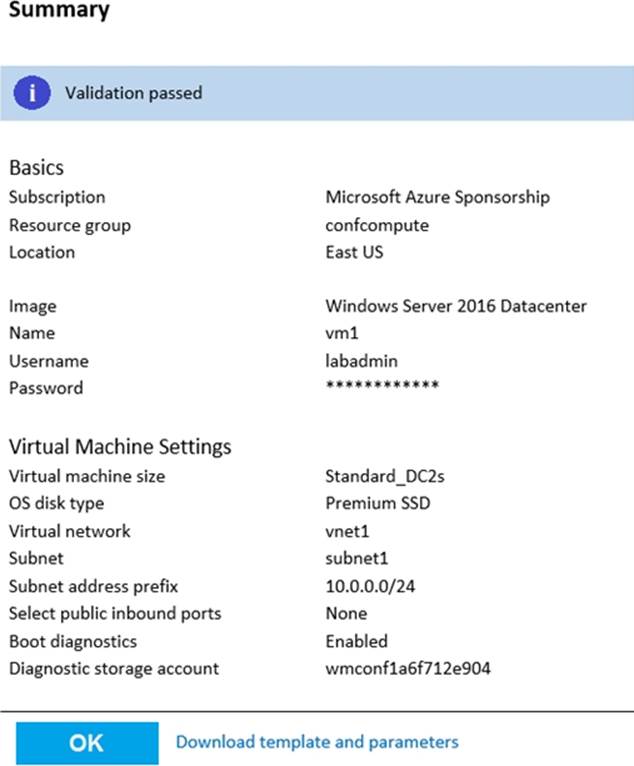
Task: Select the wmconf1a6f712e904 storage account name
Action: (x=408, y=668)
